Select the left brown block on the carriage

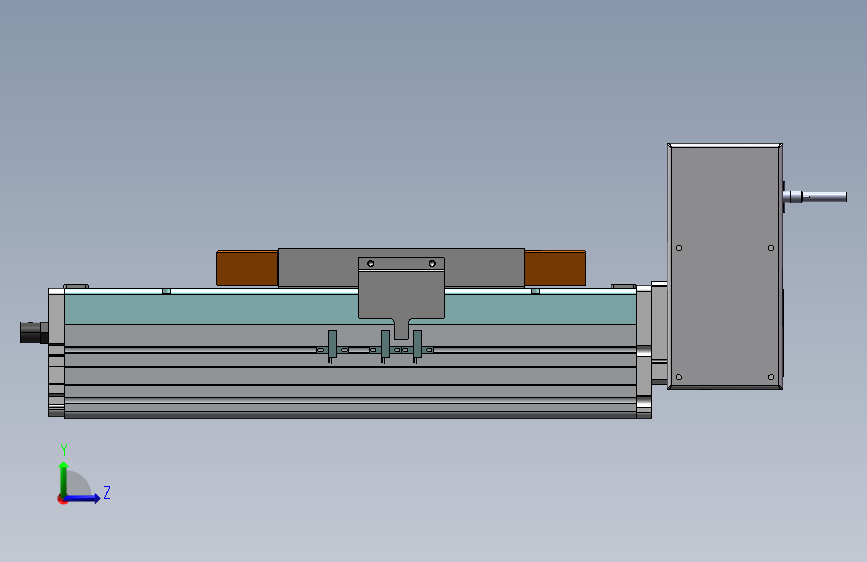coord(247,268)
